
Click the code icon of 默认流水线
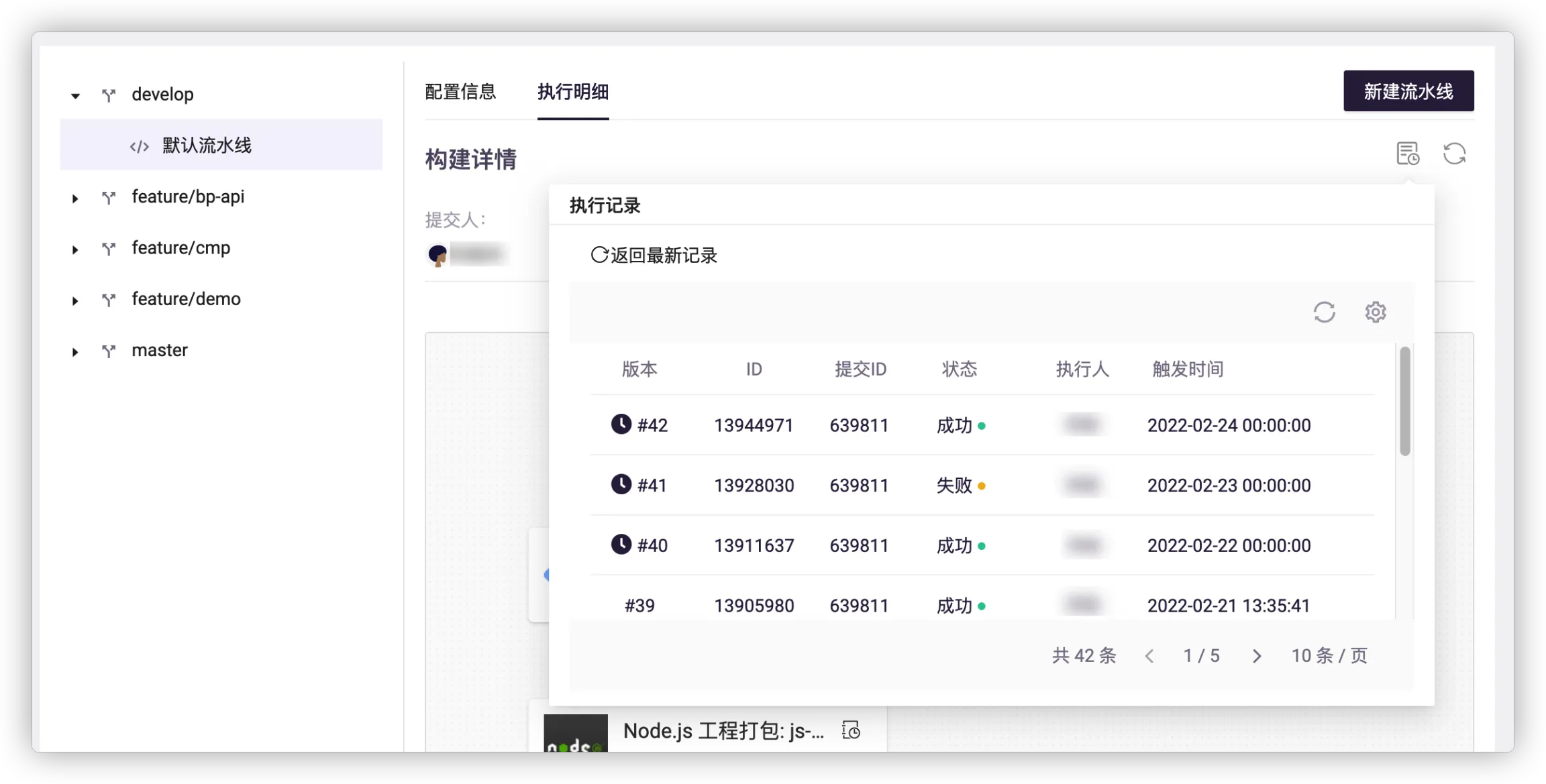(x=140, y=146)
